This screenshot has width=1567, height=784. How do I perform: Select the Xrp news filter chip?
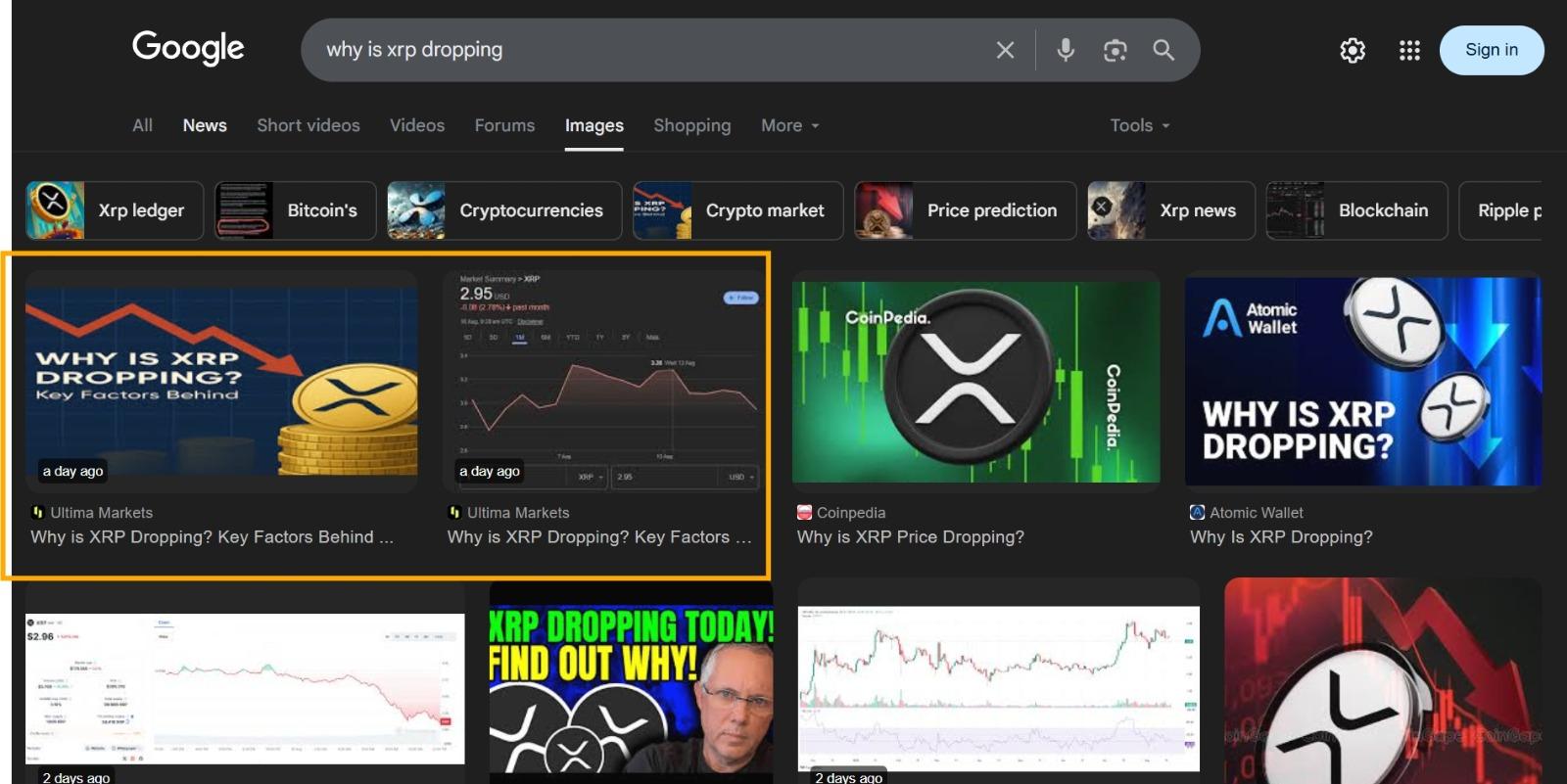tap(1171, 210)
